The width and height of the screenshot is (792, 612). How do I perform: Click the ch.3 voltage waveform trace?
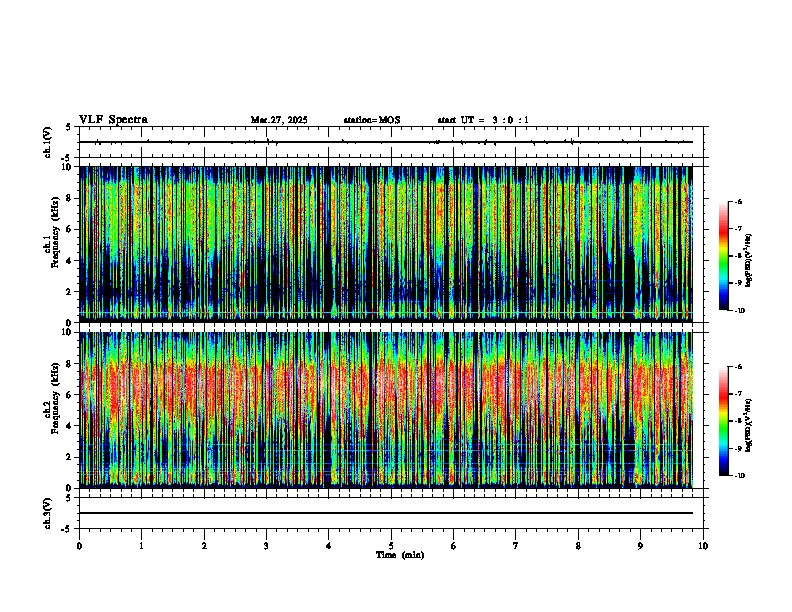tap(386, 513)
